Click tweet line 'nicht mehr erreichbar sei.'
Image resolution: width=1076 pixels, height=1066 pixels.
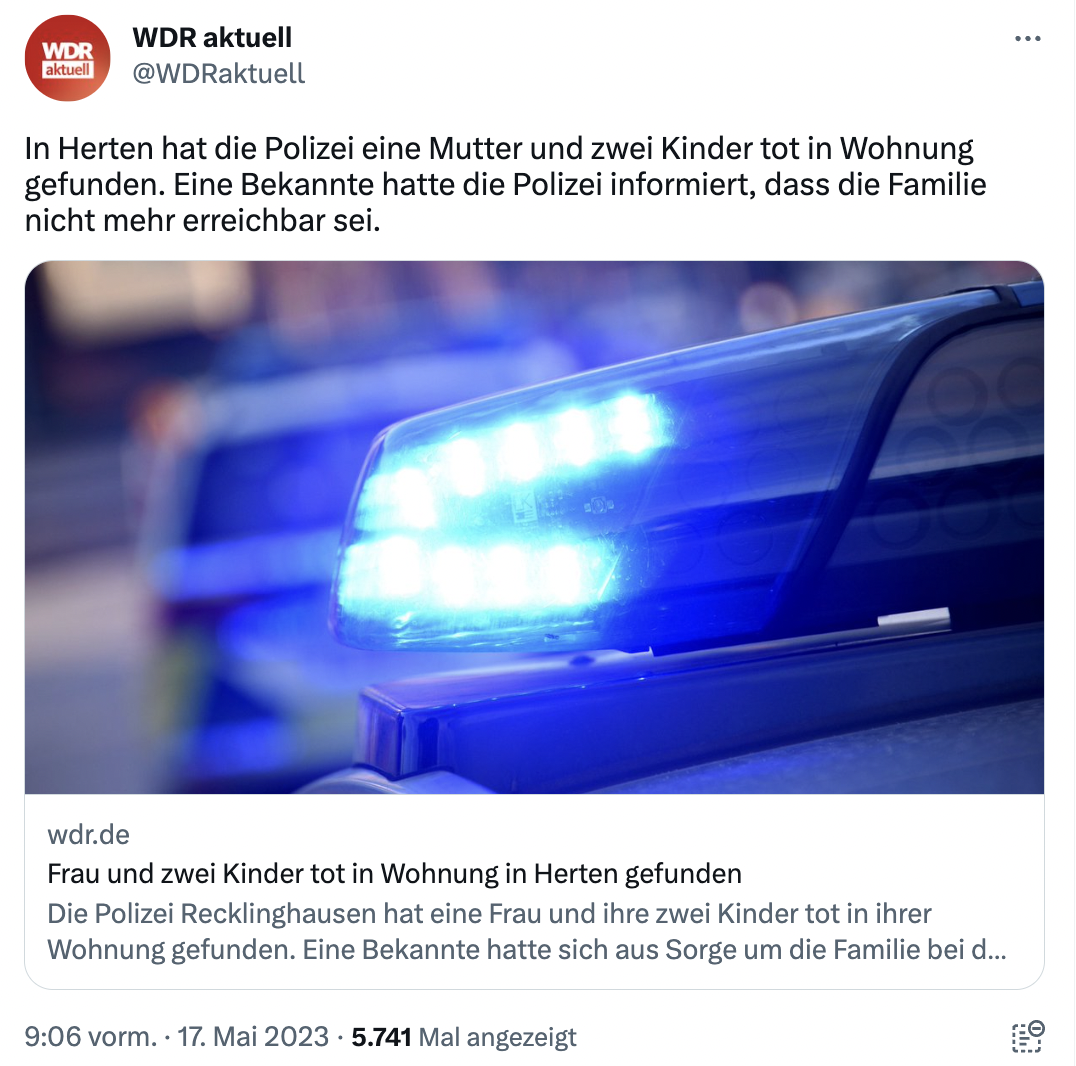click(202, 221)
